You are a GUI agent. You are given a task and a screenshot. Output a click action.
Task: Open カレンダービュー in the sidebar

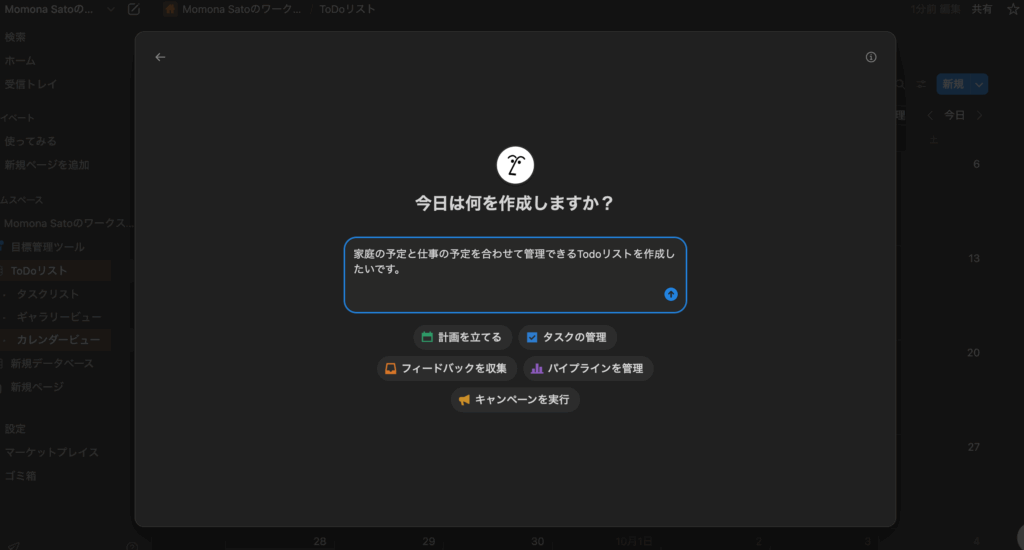(58, 340)
